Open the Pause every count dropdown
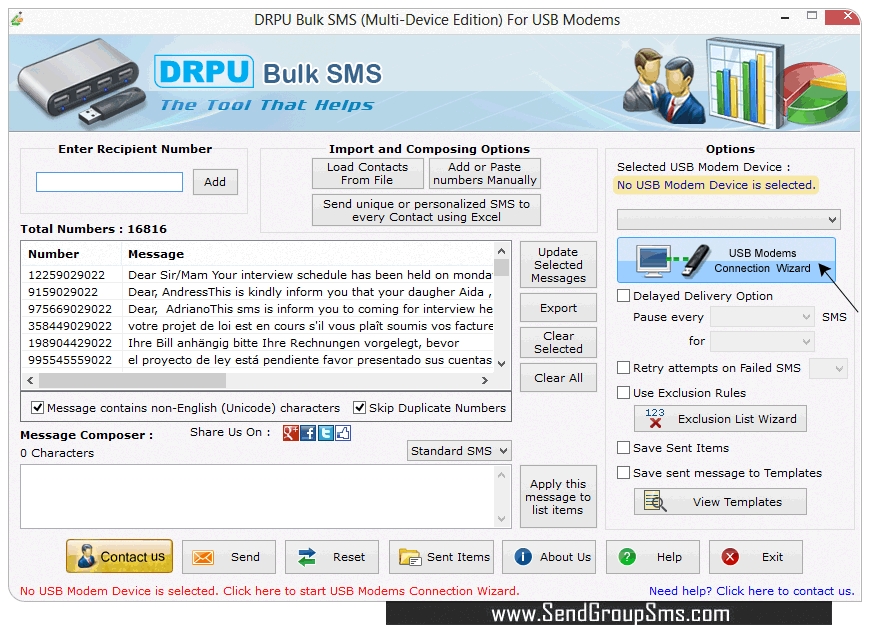The image size is (870, 629). click(x=762, y=317)
